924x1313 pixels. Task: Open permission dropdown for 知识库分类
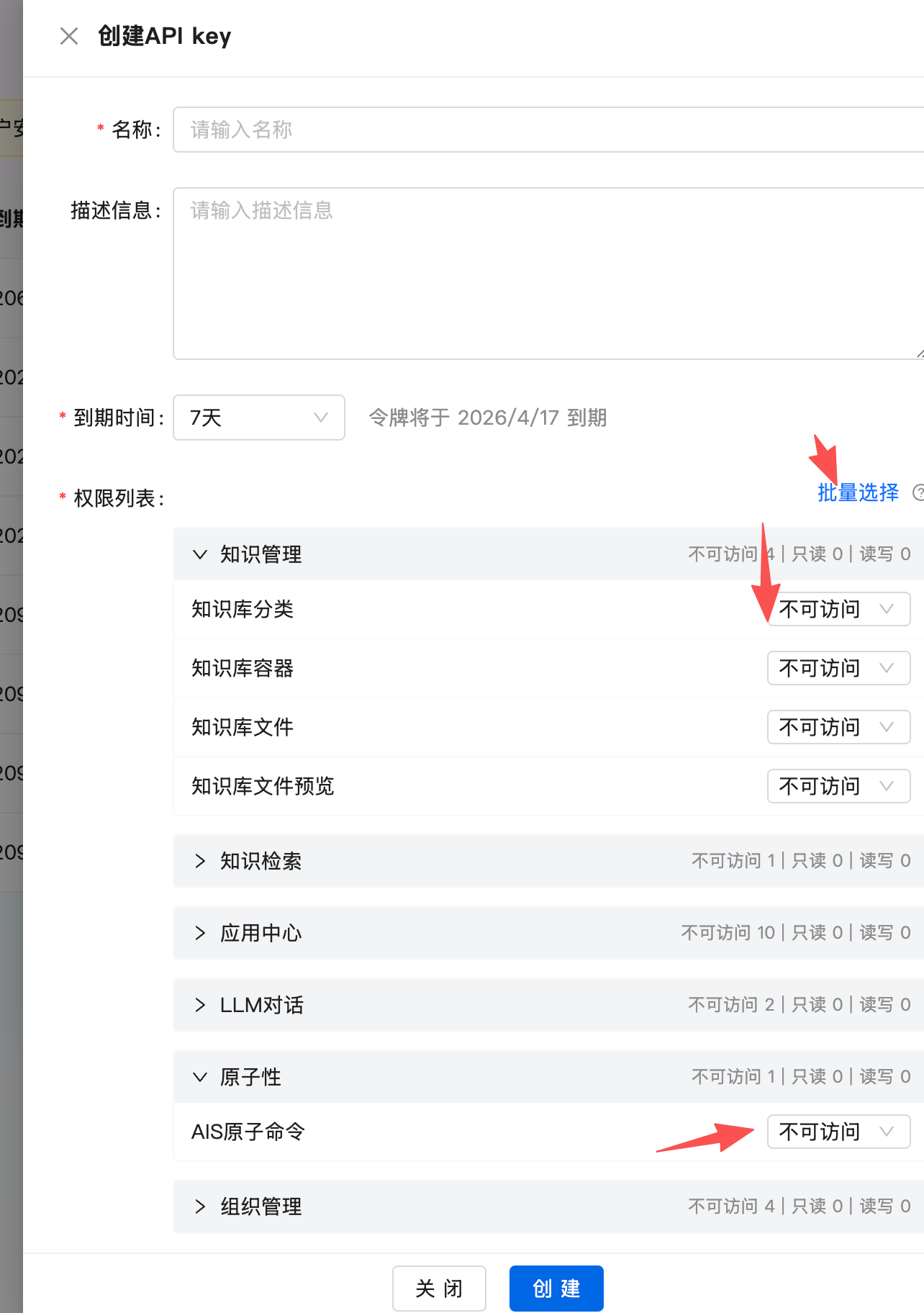tap(838, 609)
